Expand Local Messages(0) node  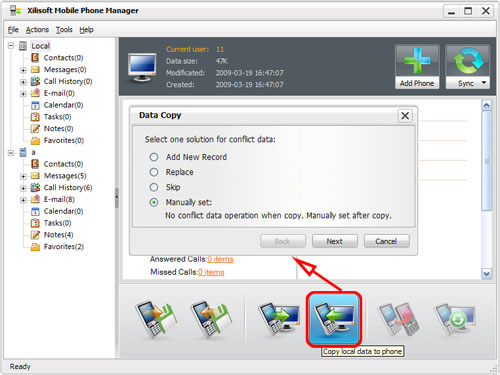tap(23, 70)
